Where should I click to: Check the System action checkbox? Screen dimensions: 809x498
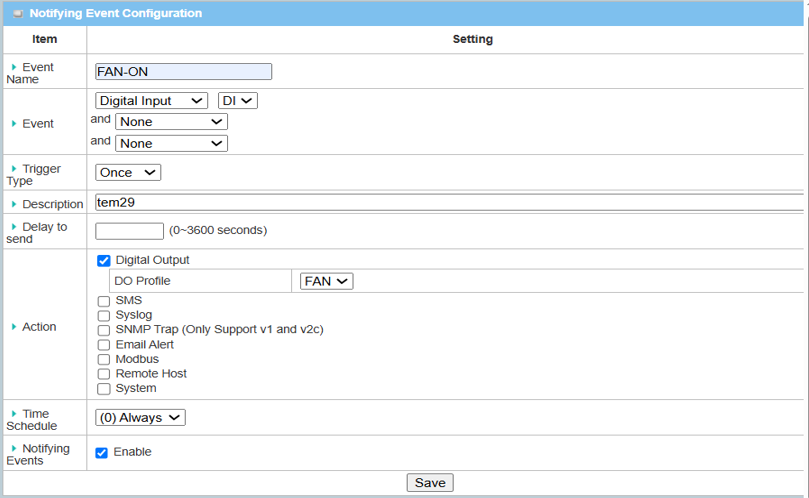pos(104,389)
